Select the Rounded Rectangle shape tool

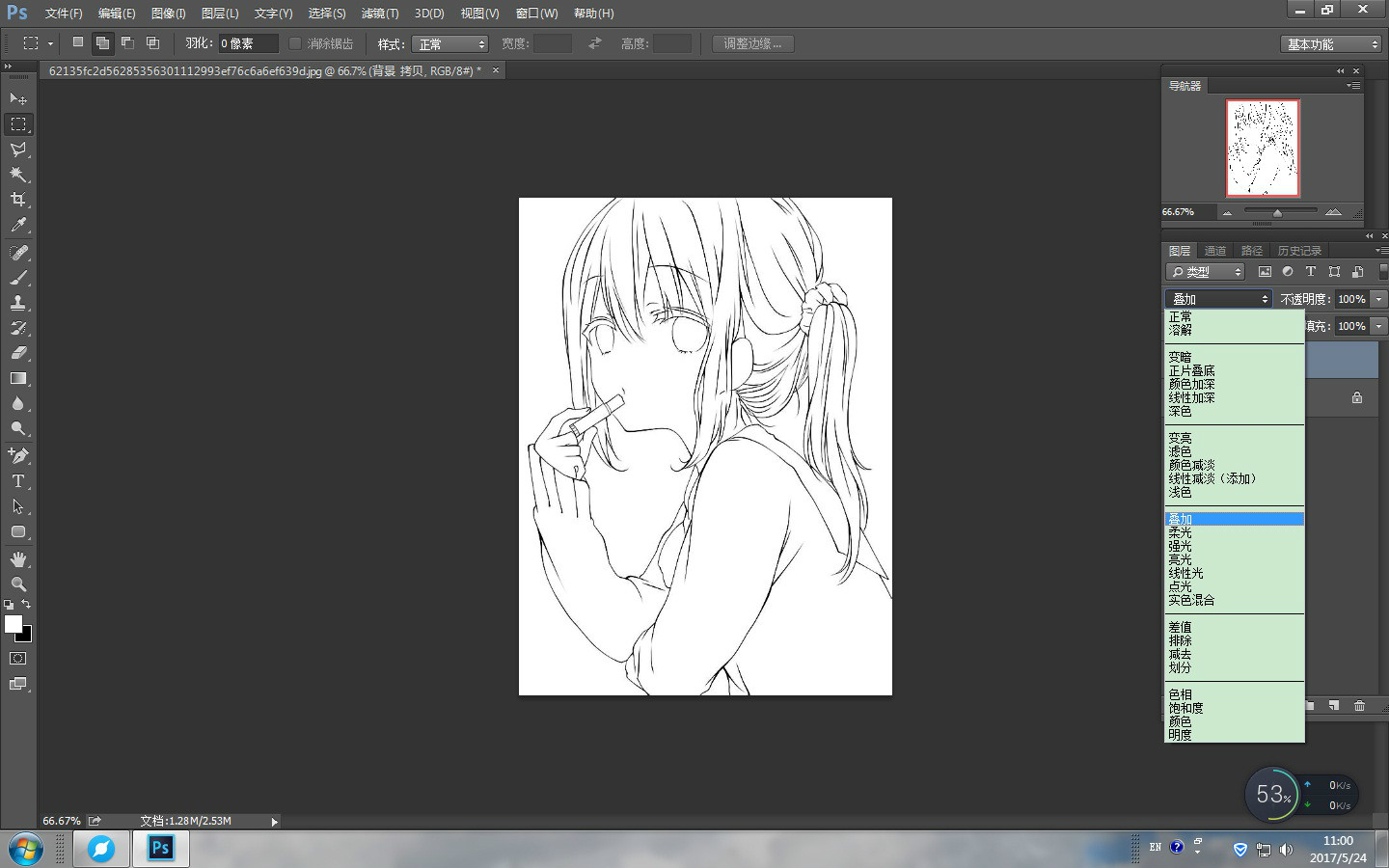pos(18,531)
